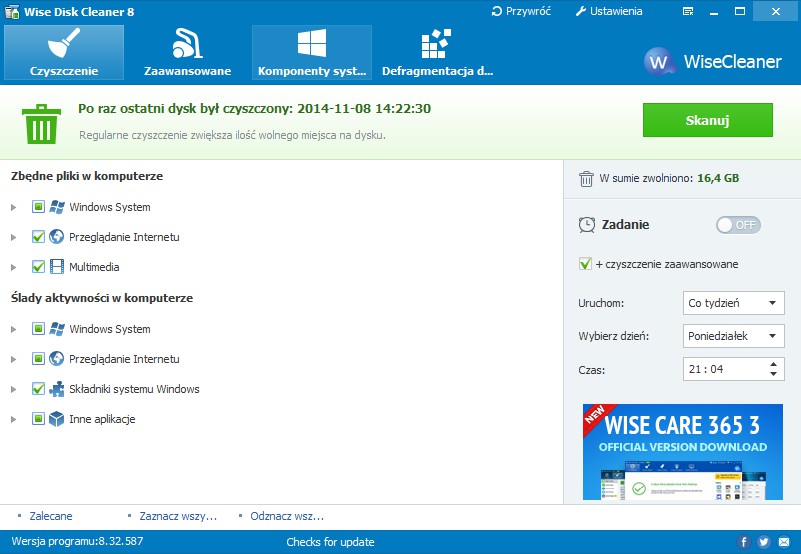Uncheck + czyszczenie zaawansowane
This screenshot has height=554, width=801.
point(585,264)
